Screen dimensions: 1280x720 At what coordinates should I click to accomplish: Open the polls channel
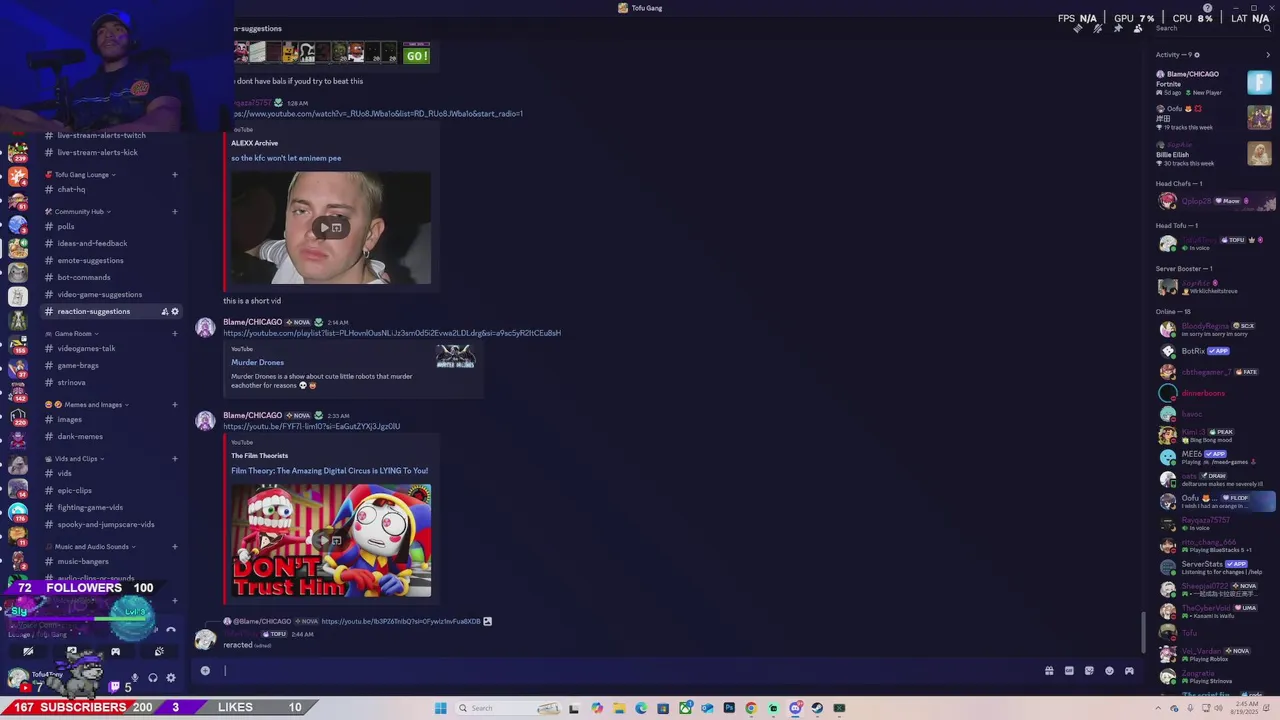coord(66,226)
